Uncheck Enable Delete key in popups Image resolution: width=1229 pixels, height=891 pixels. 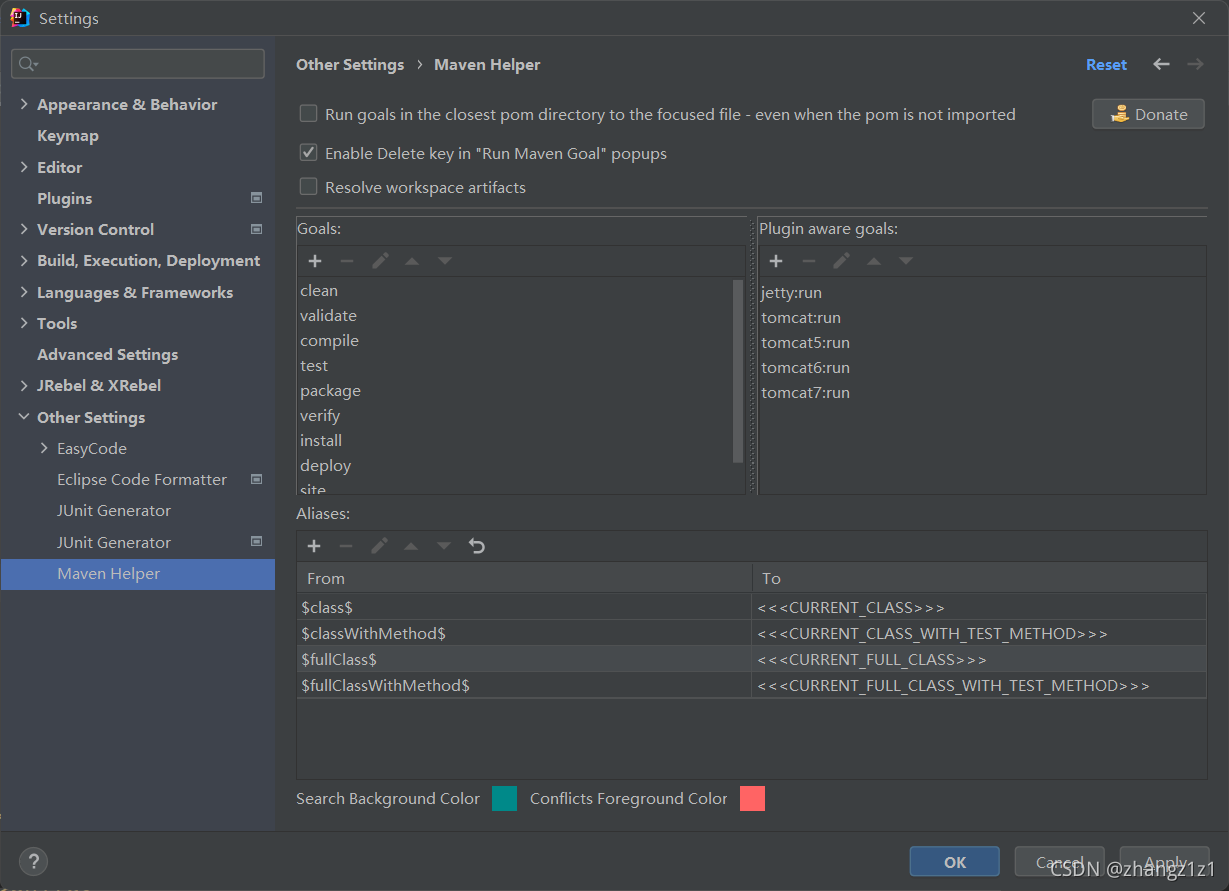[x=309, y=153]
